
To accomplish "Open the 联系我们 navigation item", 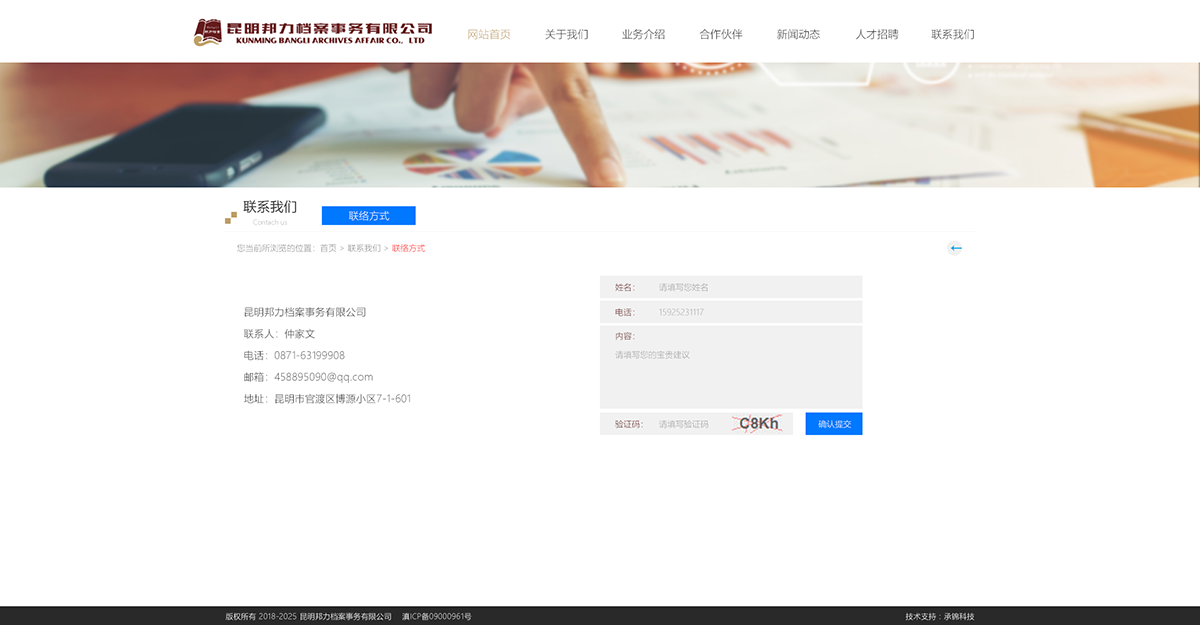I will [x=953, y=33].
